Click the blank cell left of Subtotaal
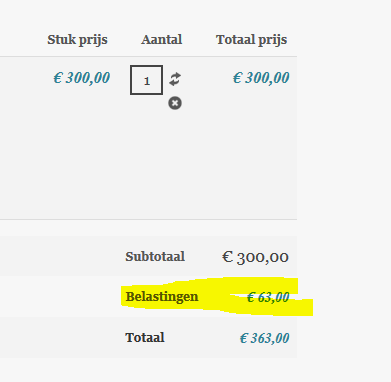Viewport: 391px width, 382px height. point(62,256)
